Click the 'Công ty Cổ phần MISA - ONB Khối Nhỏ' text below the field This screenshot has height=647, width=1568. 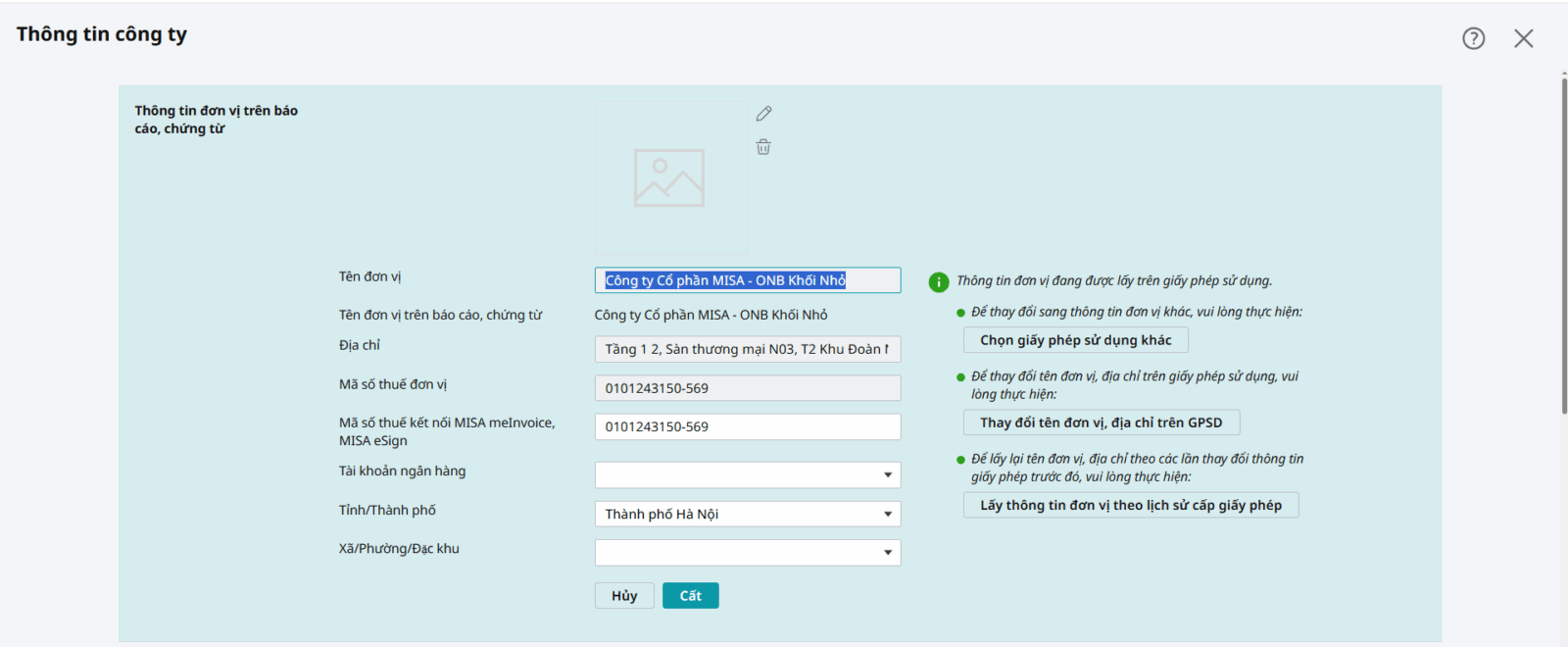point(710,315)
